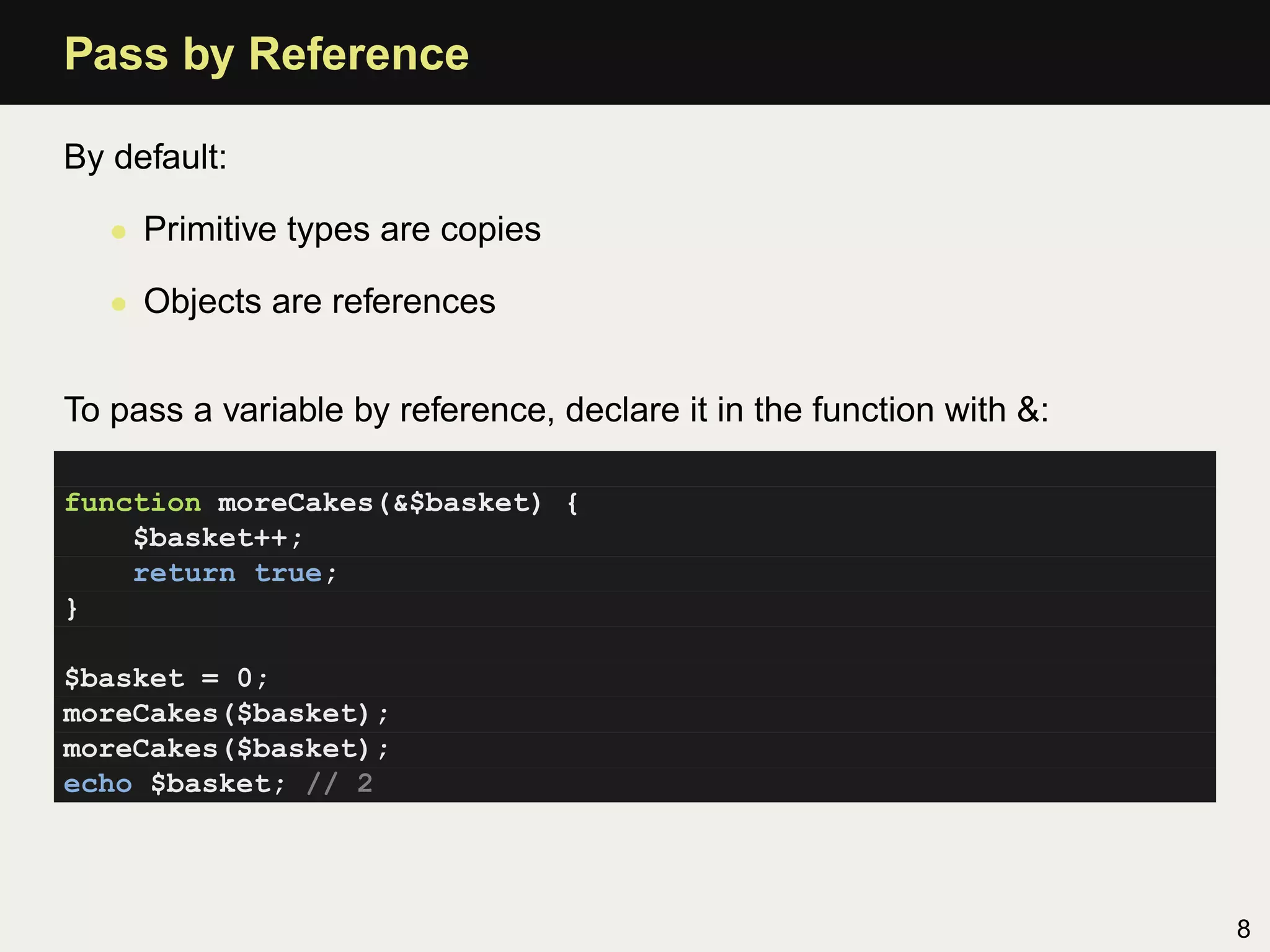Click the 'To pass a variable by reference' sentence
The image size is (1270, 952).
tap(556, 410)
